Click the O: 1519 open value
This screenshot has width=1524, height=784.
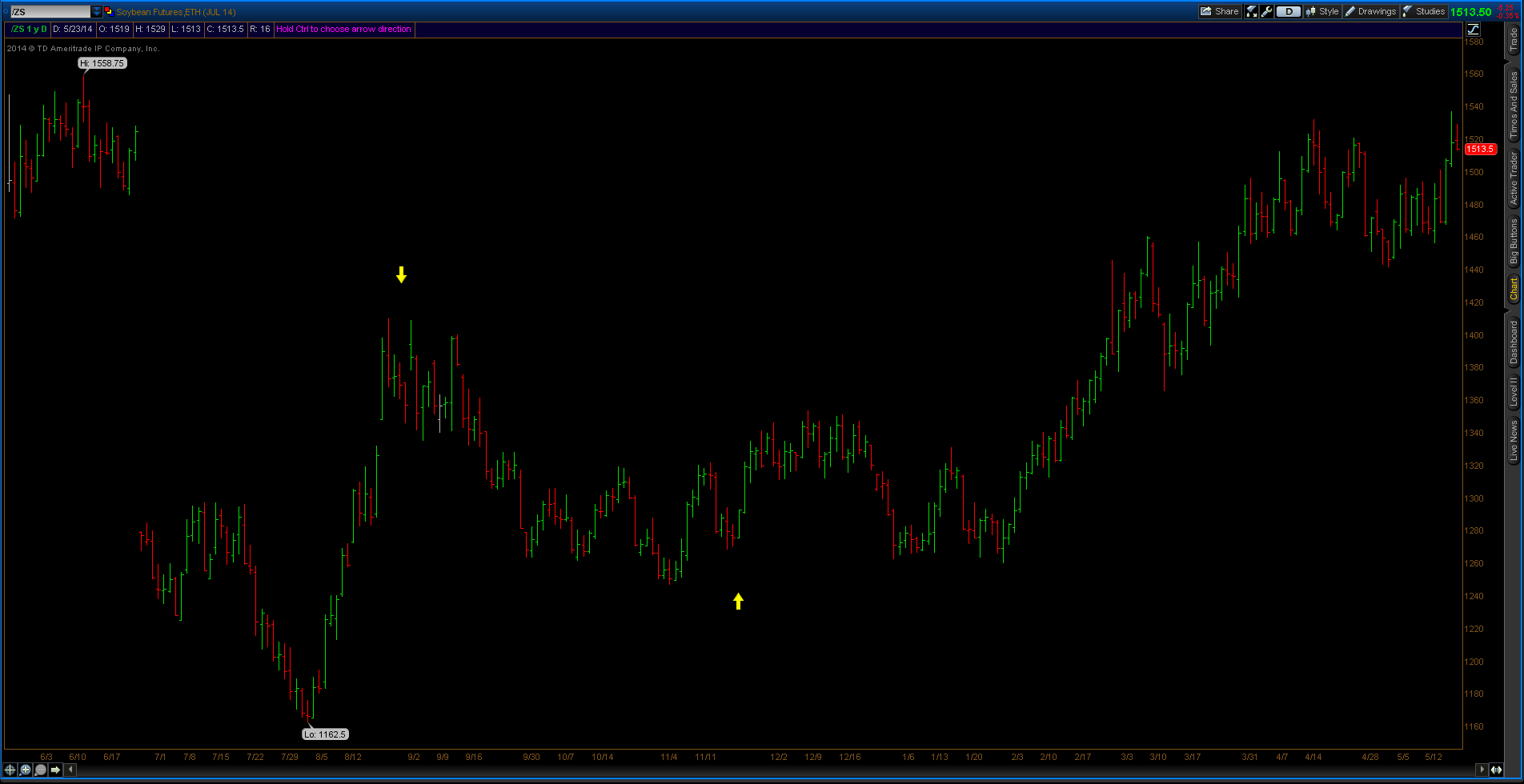(x=114, y=29)
